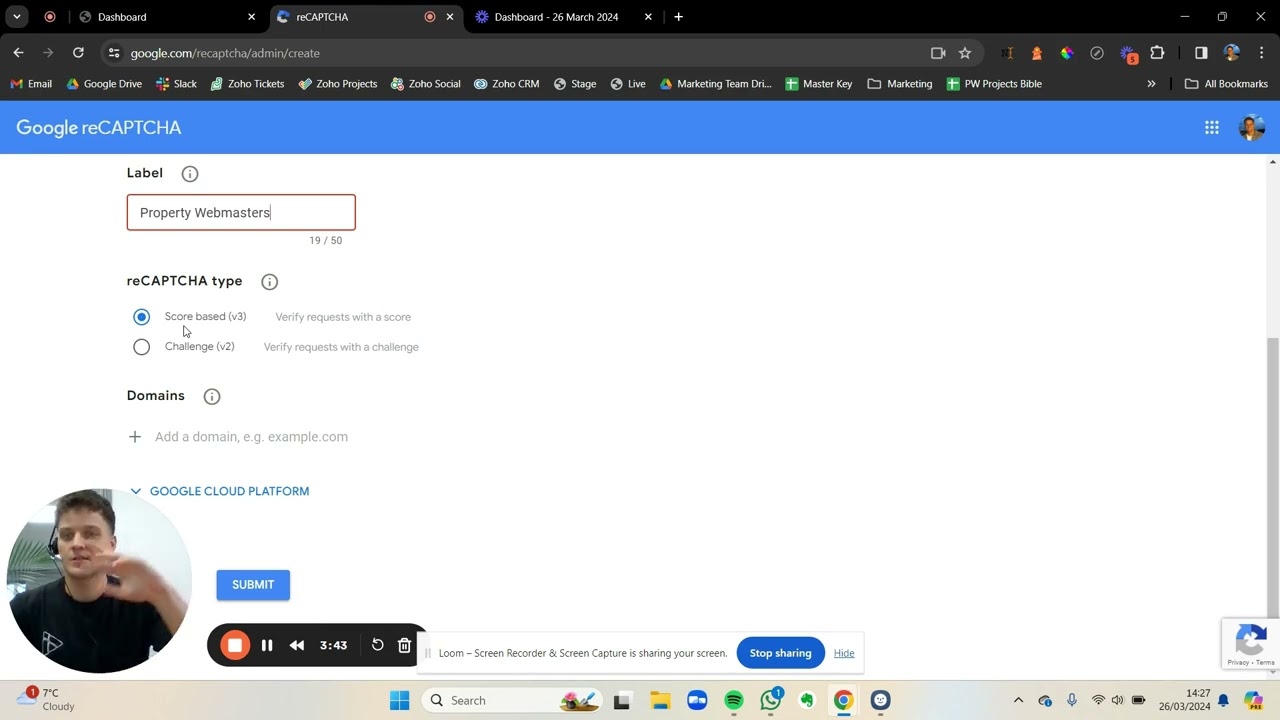Click the Domains info icon
1280x720 pixels.
(212, 397)
